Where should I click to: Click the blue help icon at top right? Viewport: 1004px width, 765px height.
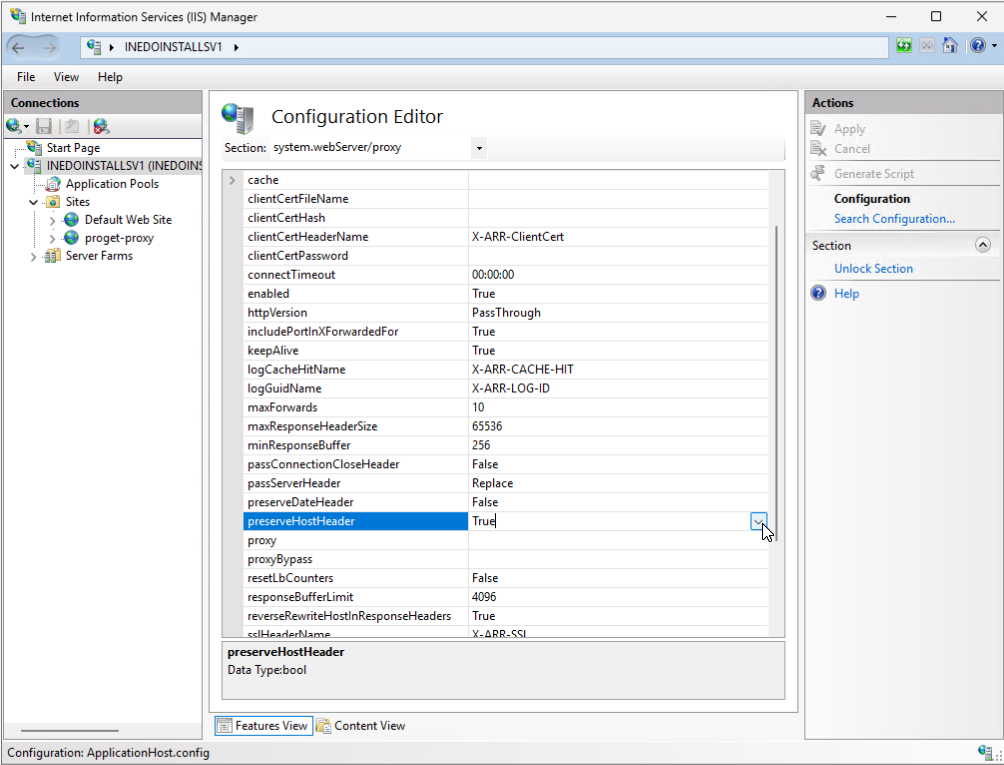pyautogui.click(x=978, y=45)
